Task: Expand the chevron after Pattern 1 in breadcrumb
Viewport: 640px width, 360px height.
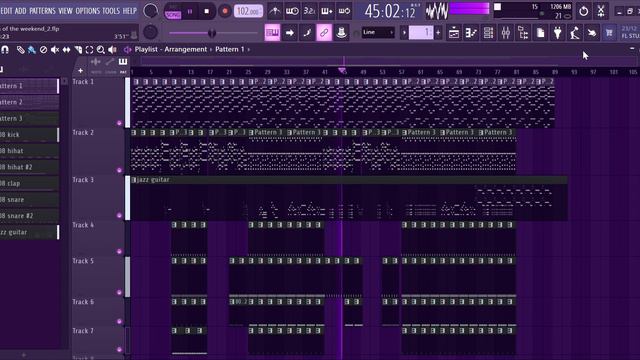Action: point(249,49)
